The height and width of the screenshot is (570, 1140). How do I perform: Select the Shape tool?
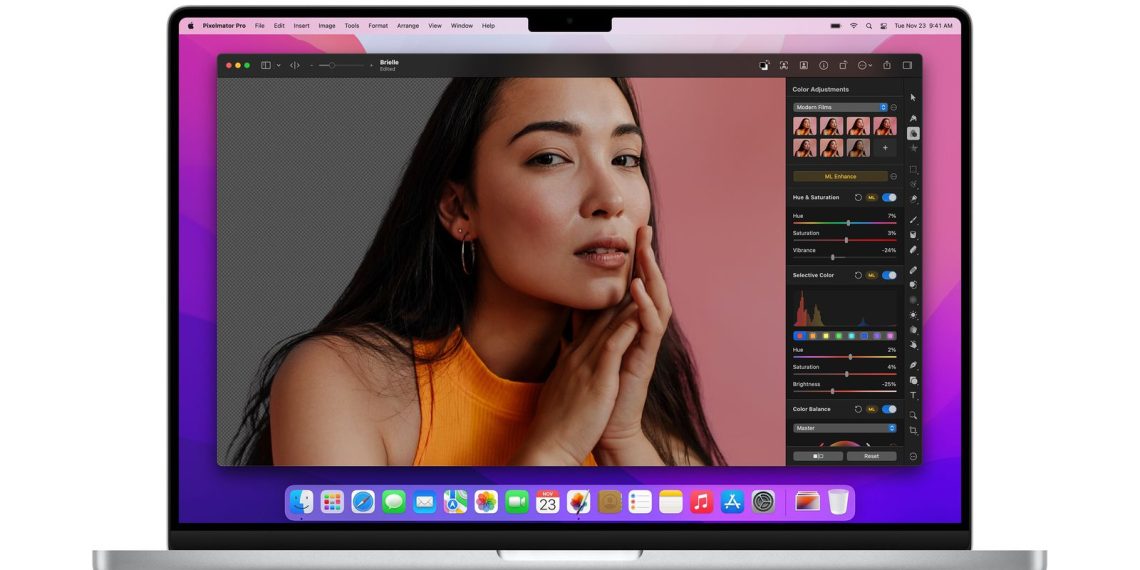(913, 380)
